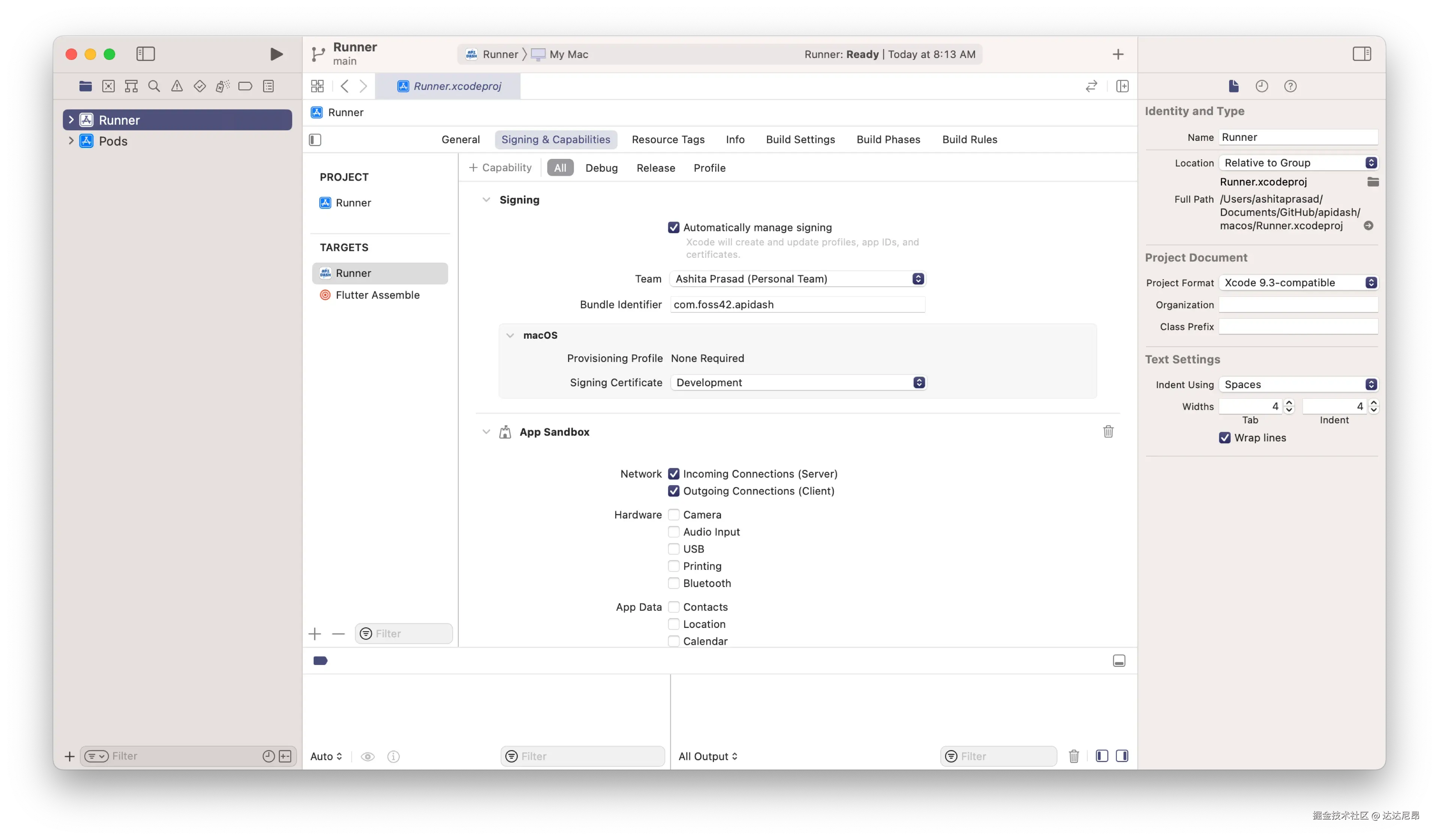Select the Debug configuration tab
1439x840 pixels.
601,168
